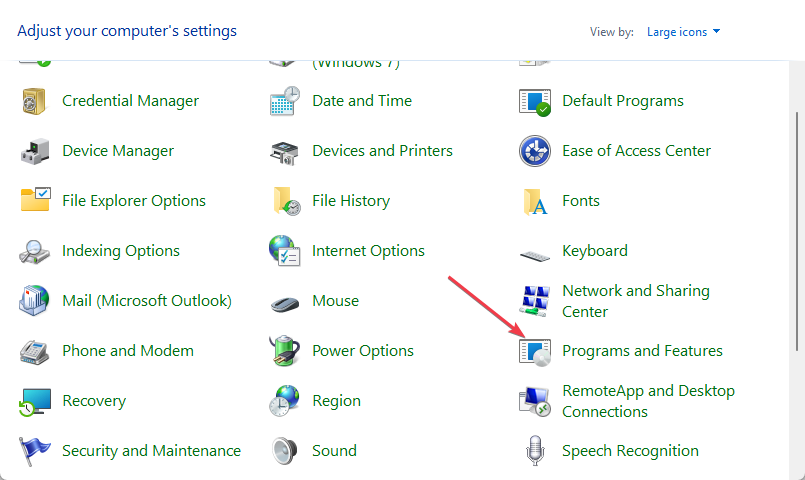Select the Mail (Microsoft Outlook) link

click(x=147, y=301)
